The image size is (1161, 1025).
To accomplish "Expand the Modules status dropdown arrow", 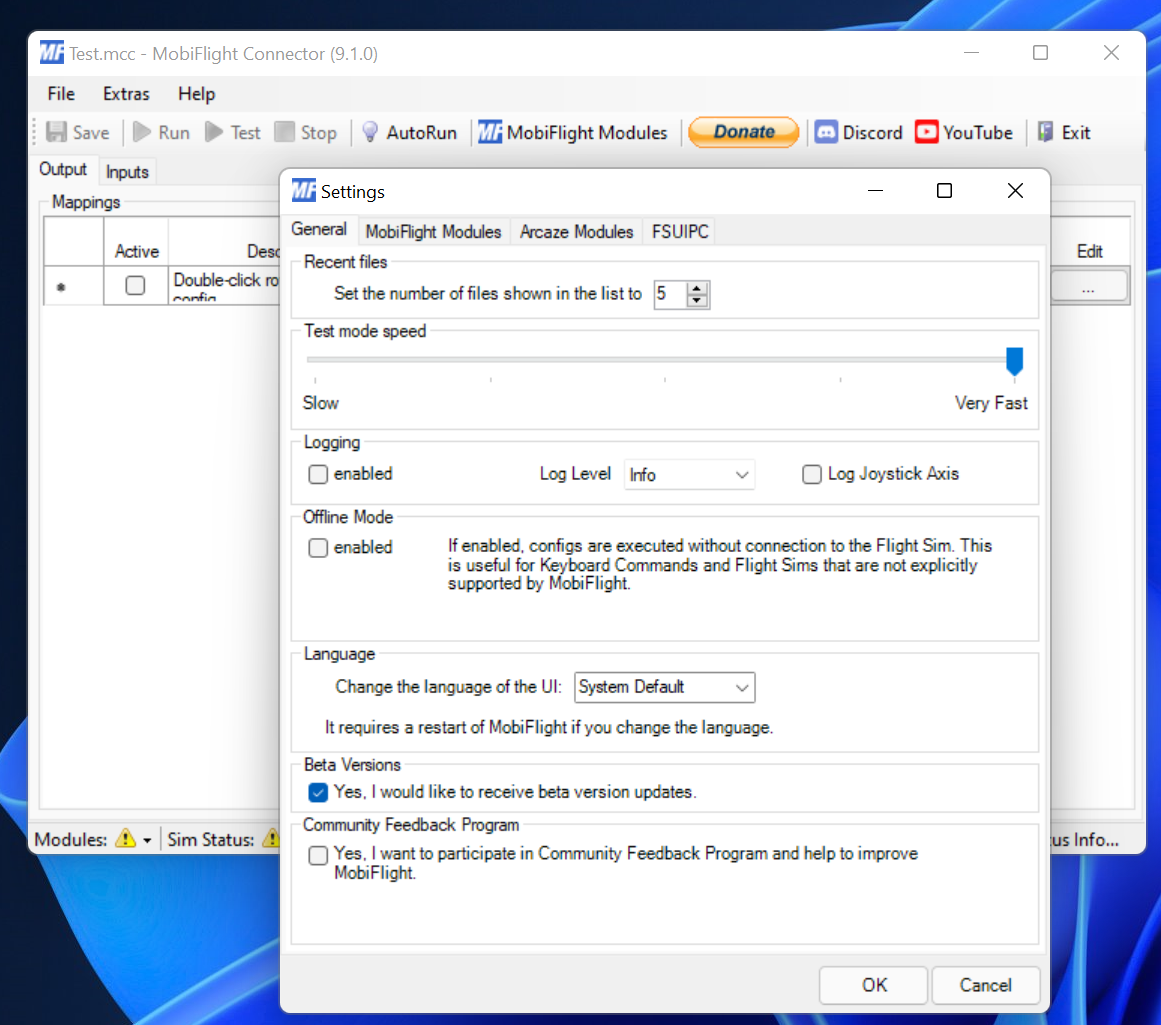I will (x=147, y=840).
